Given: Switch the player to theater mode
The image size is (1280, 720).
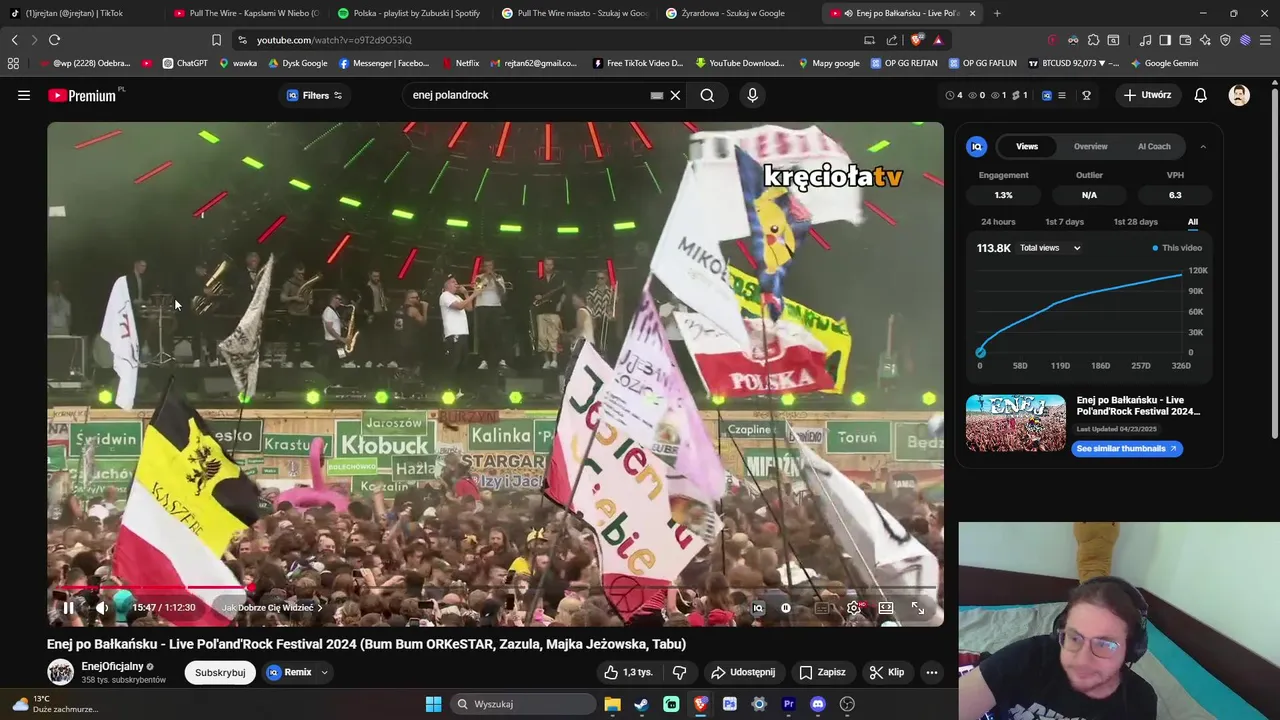Looking at the screenshot, I should click(x=886, y=607).
